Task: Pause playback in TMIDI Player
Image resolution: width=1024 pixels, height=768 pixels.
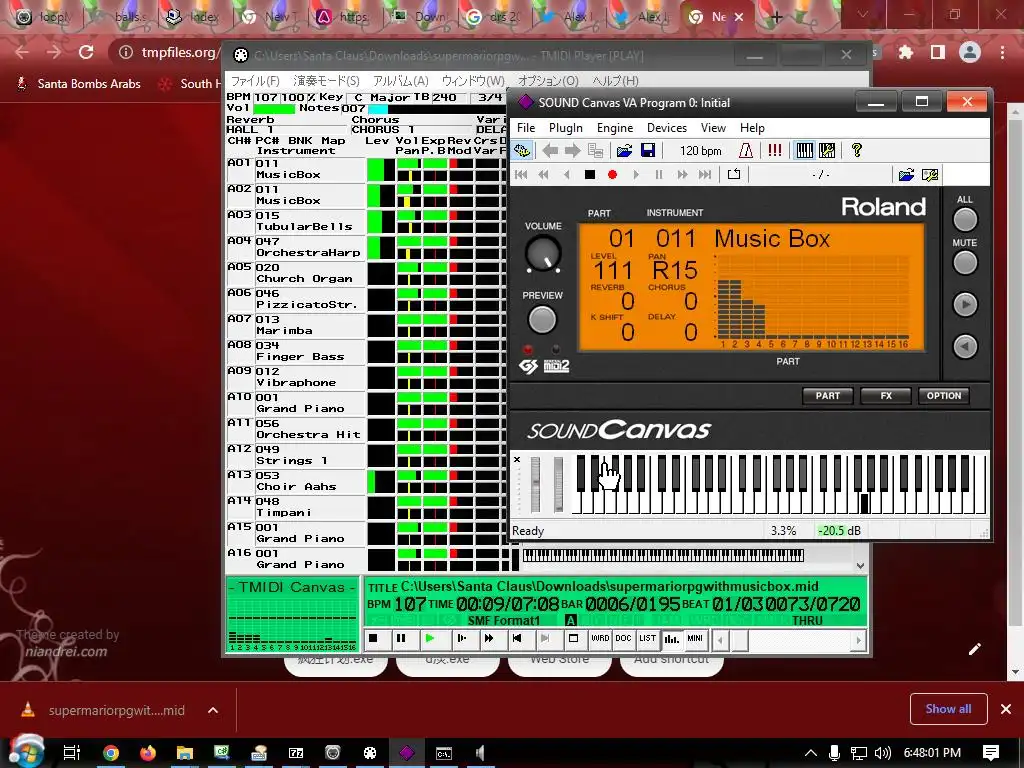Action: (x=401, y=638)
